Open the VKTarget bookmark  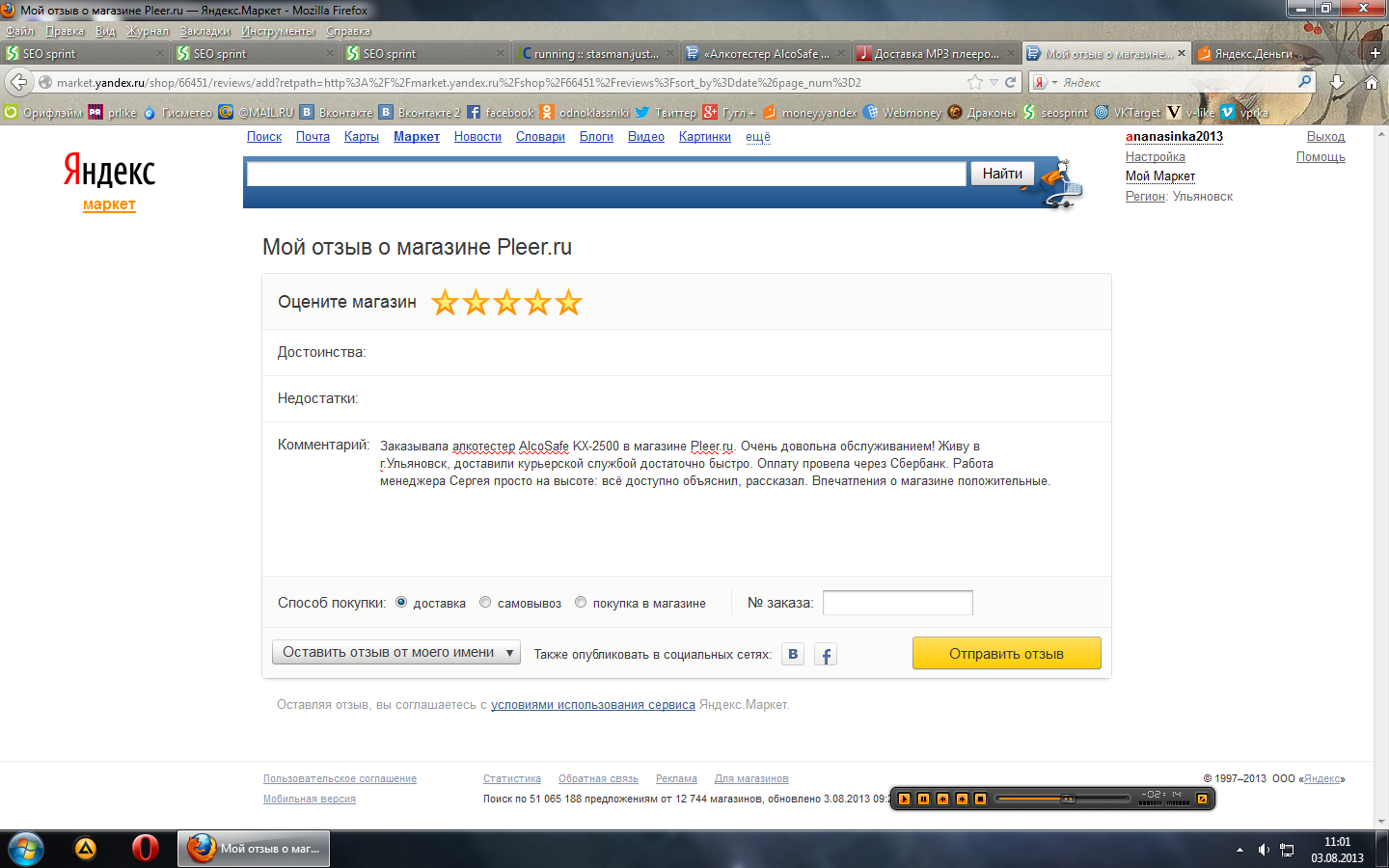(1128, 113)
